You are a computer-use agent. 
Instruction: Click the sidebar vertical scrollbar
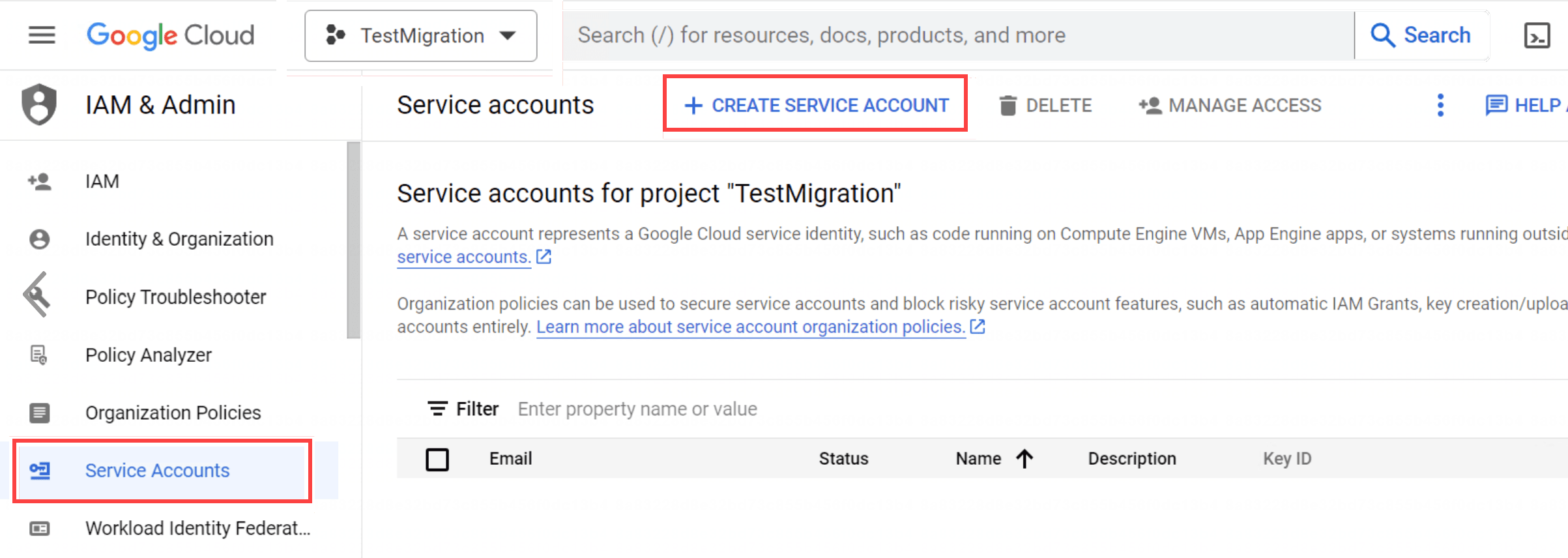point(353,240)
